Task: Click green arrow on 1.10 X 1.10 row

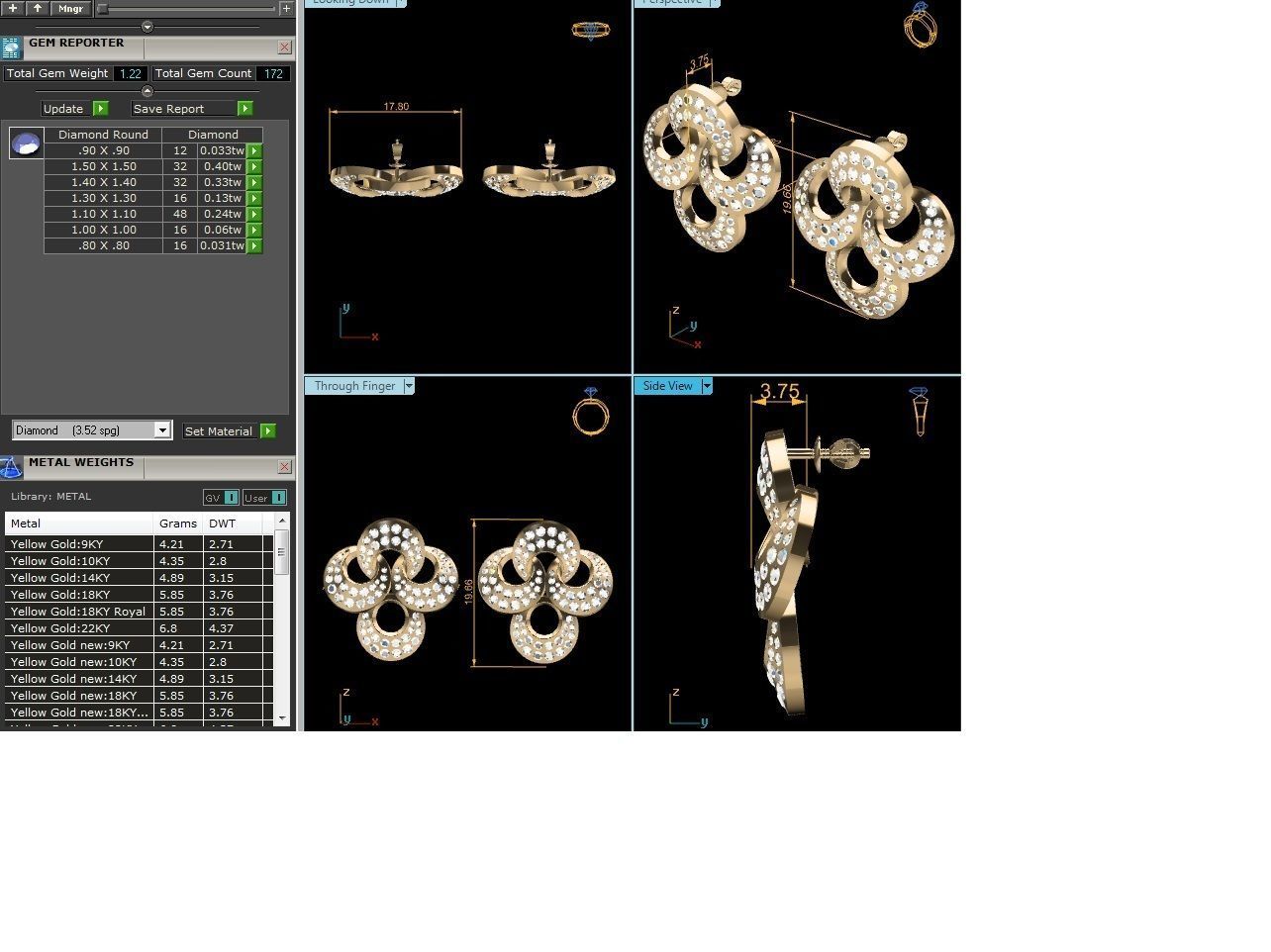Action: [x=254, y=214]
